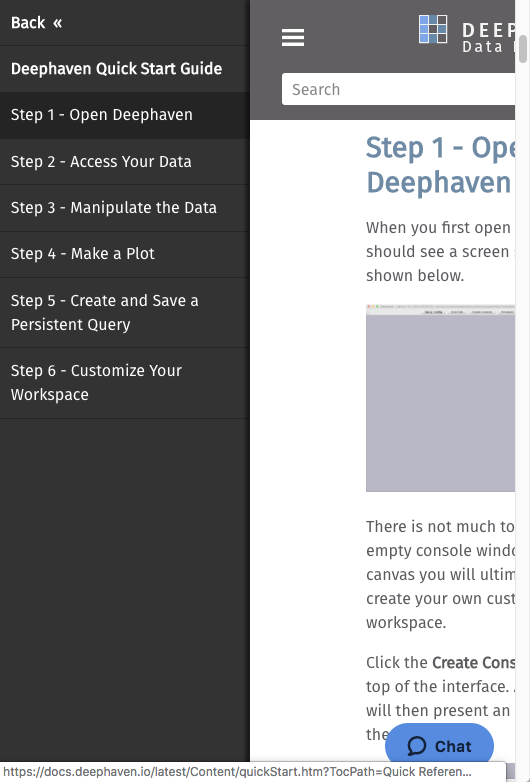Image resolution: width=530 pixels, height=782 pixels.
Task: Select Step 1 - Open Deephaven
Action: point(125,115)
